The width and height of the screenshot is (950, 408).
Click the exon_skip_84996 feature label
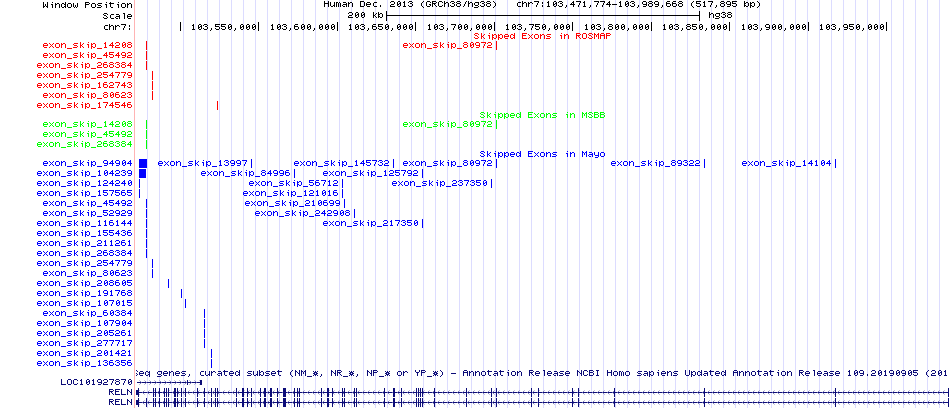click(x=245, y=173)
